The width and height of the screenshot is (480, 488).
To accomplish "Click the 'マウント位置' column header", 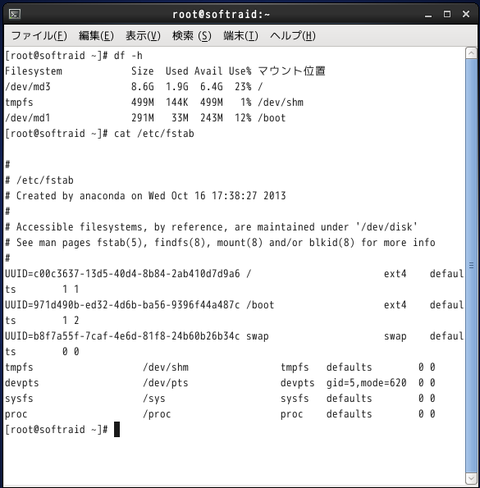I will [292, 71].
